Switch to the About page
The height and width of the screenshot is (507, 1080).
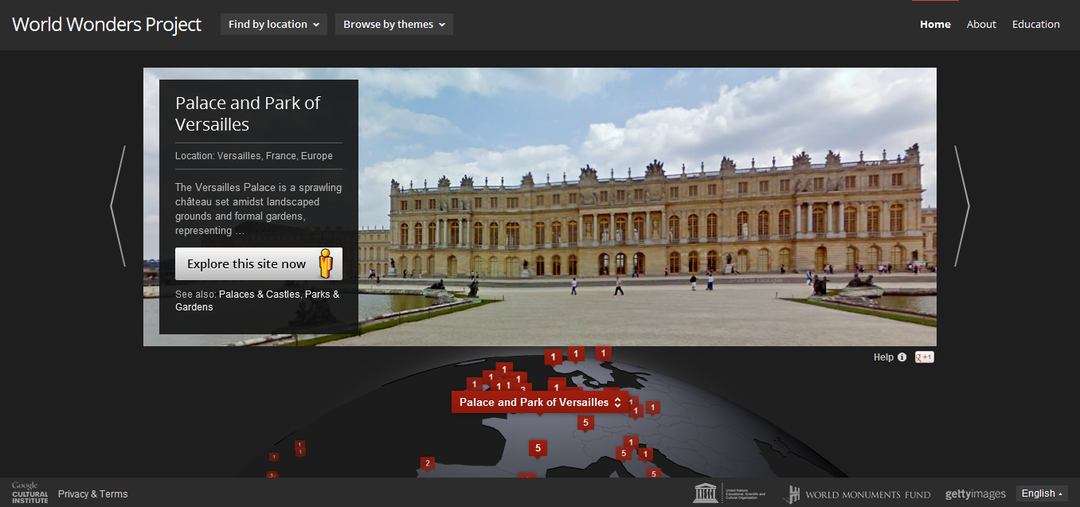tap(981, 24)
